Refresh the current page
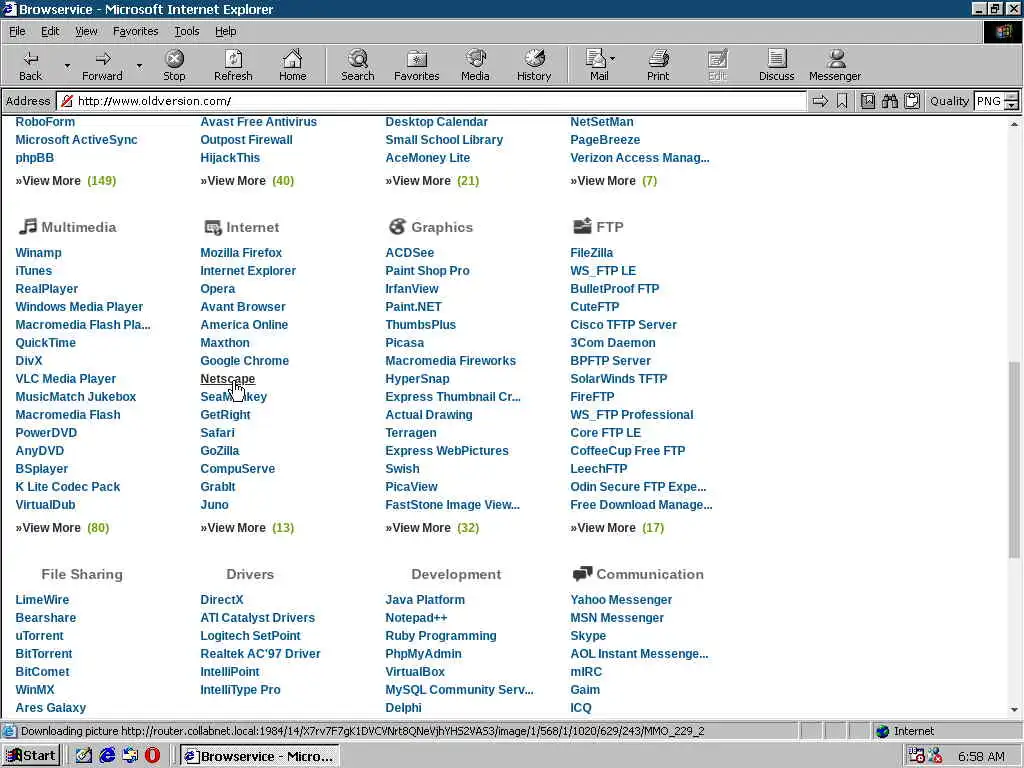1024x768 pixels. click(233, 65)
